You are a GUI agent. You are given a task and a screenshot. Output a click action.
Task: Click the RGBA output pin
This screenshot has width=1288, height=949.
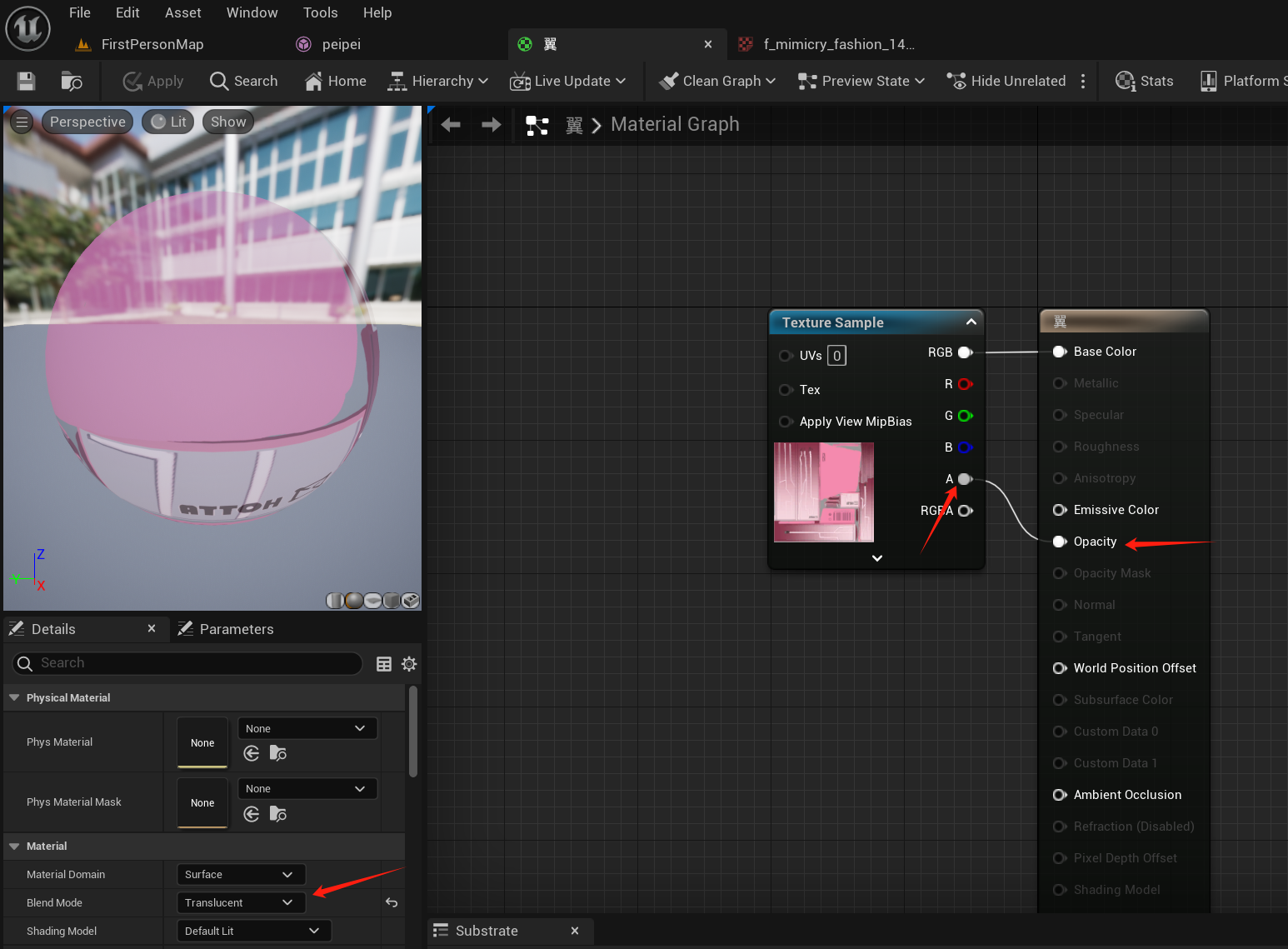tap(966, 511)
